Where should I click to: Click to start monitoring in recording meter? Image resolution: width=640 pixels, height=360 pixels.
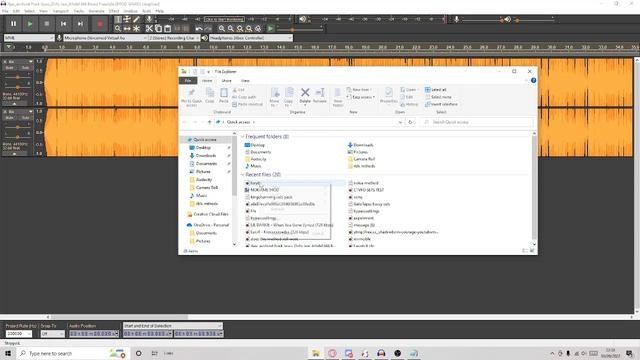224,19
